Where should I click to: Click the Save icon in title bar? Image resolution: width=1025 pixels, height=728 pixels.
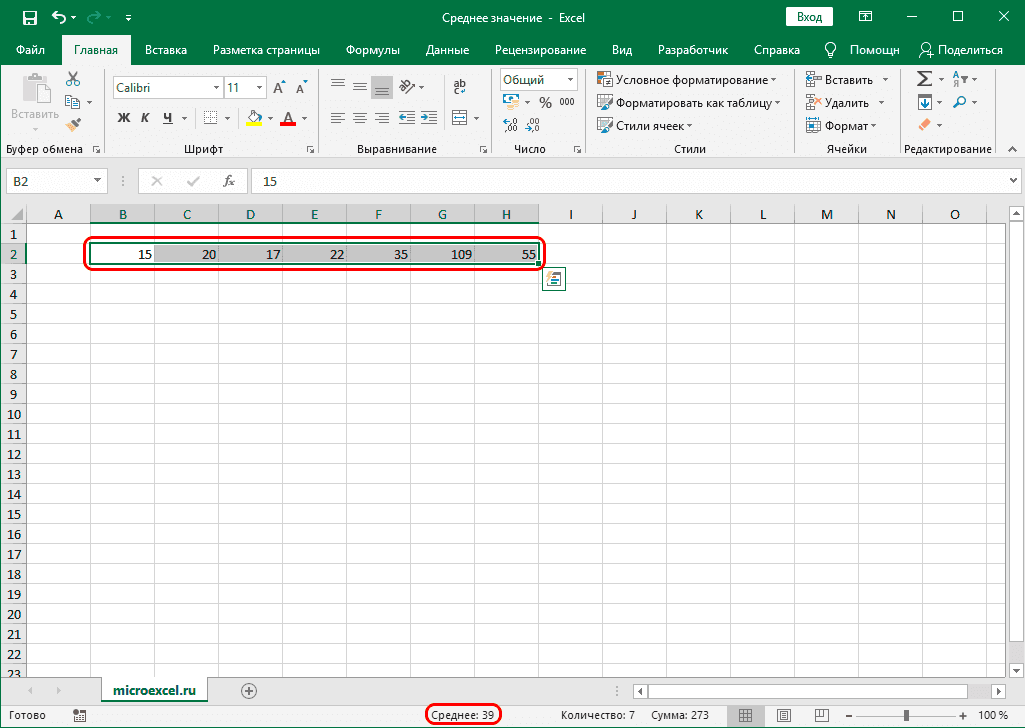tap(29, 17)
